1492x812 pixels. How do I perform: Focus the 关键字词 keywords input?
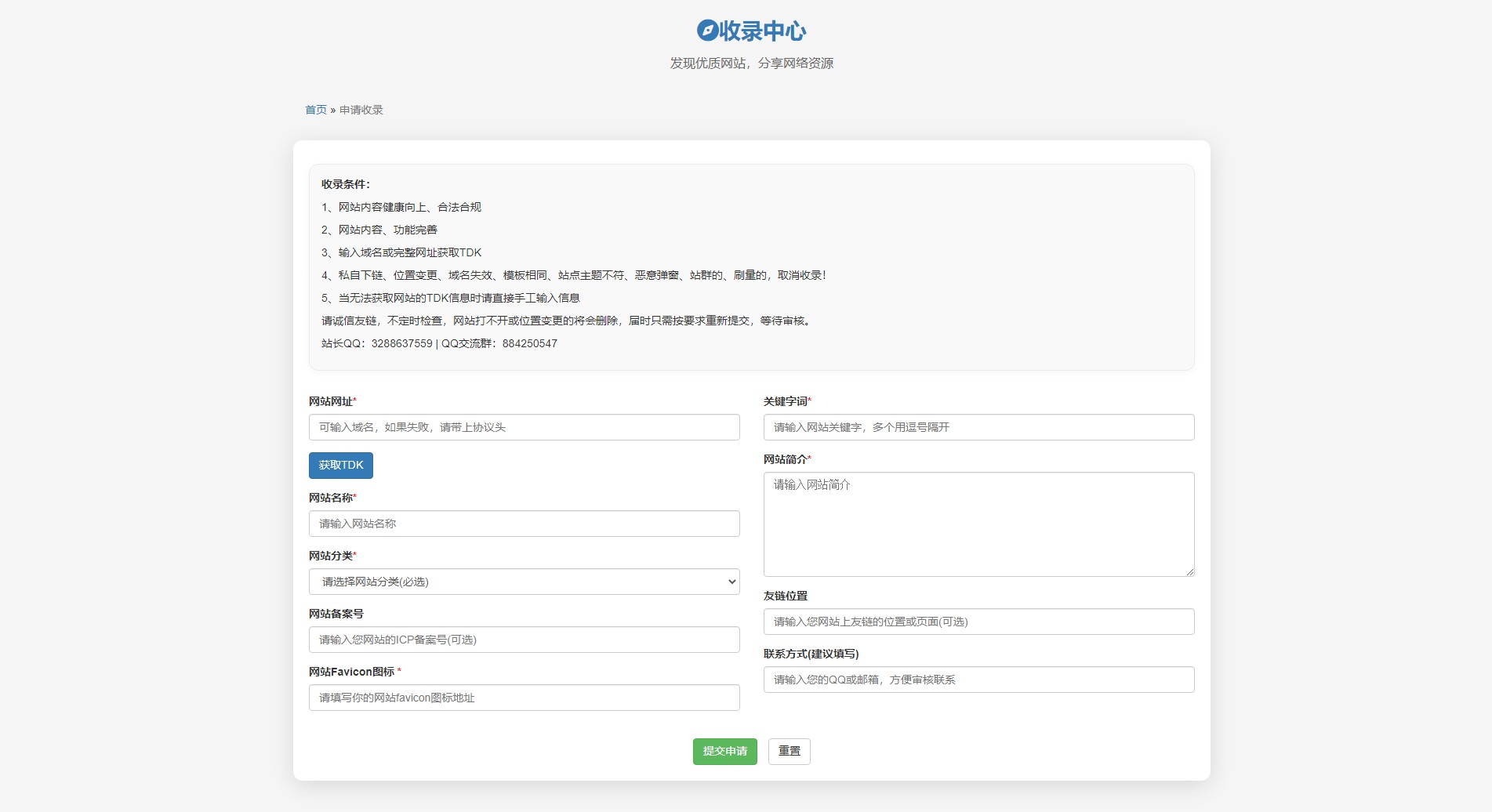(x=978, y=427)
